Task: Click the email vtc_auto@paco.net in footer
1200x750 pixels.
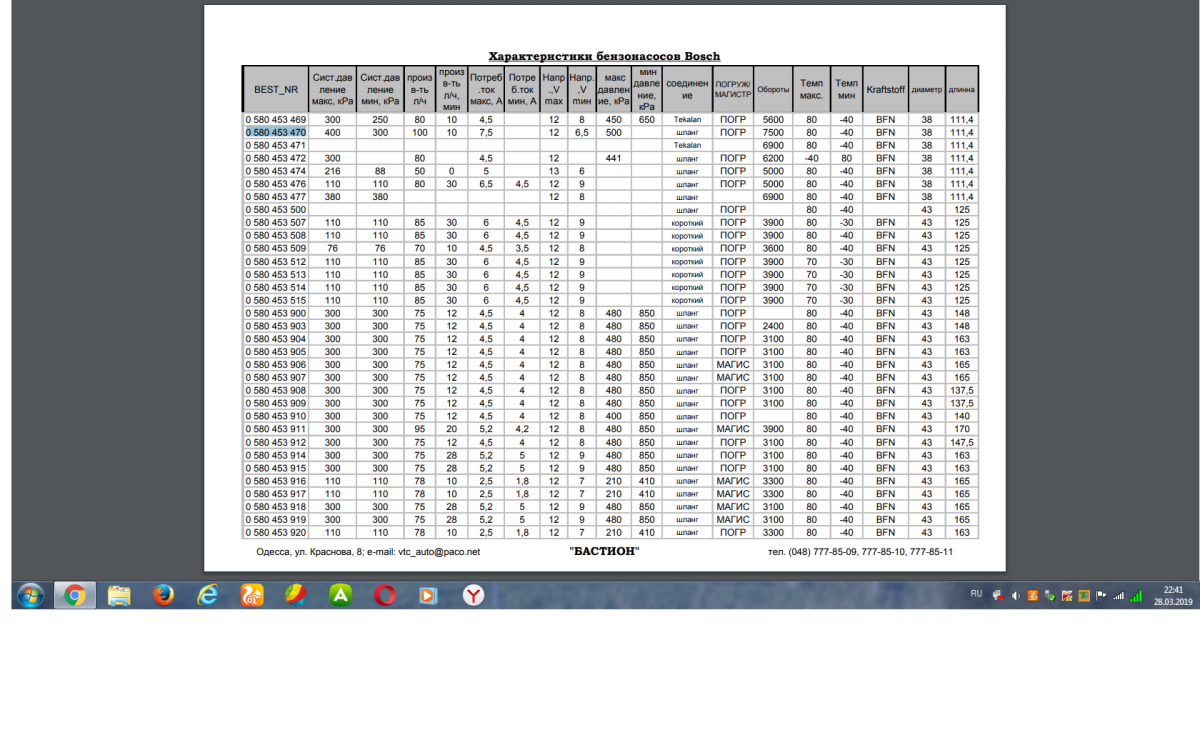Action: (439, 552)
